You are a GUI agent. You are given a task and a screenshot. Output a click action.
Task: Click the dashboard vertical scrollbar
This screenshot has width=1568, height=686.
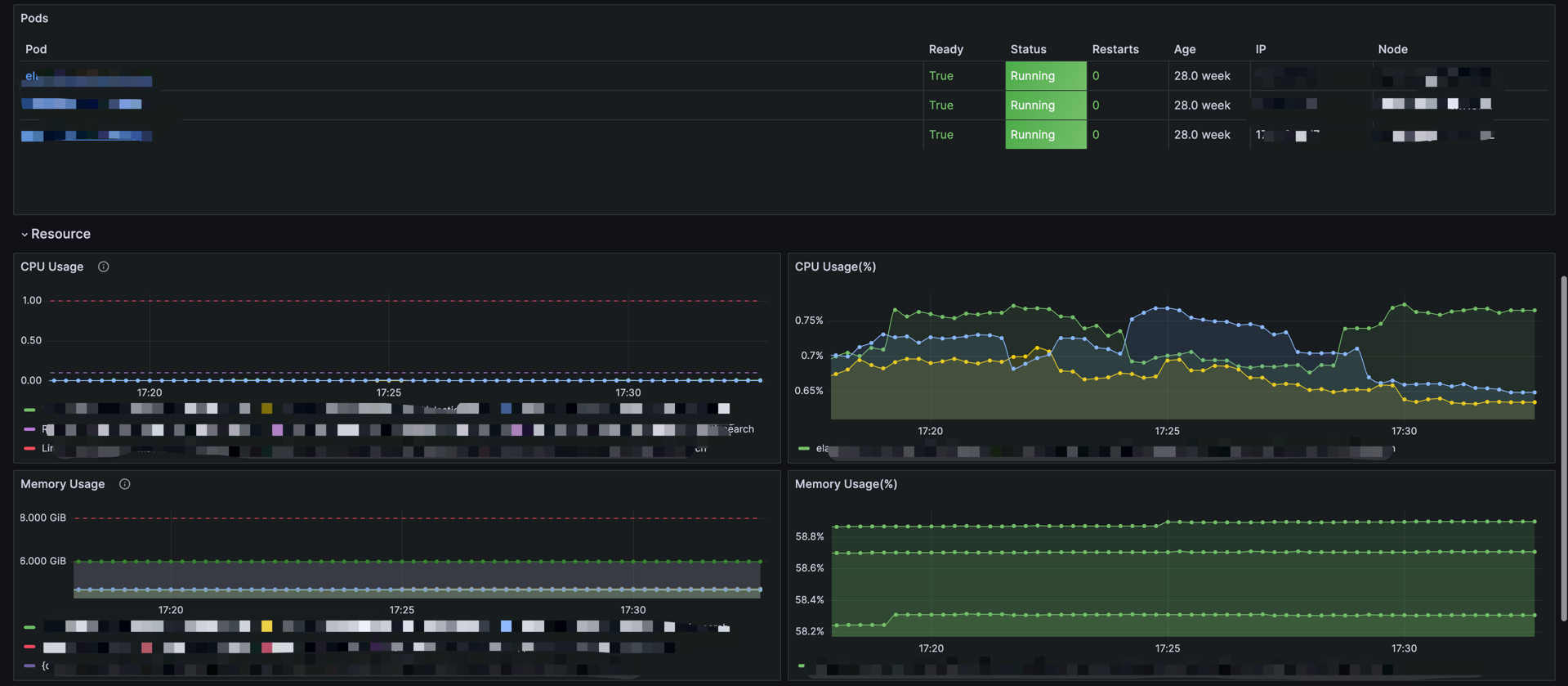tap(1564, 448)
